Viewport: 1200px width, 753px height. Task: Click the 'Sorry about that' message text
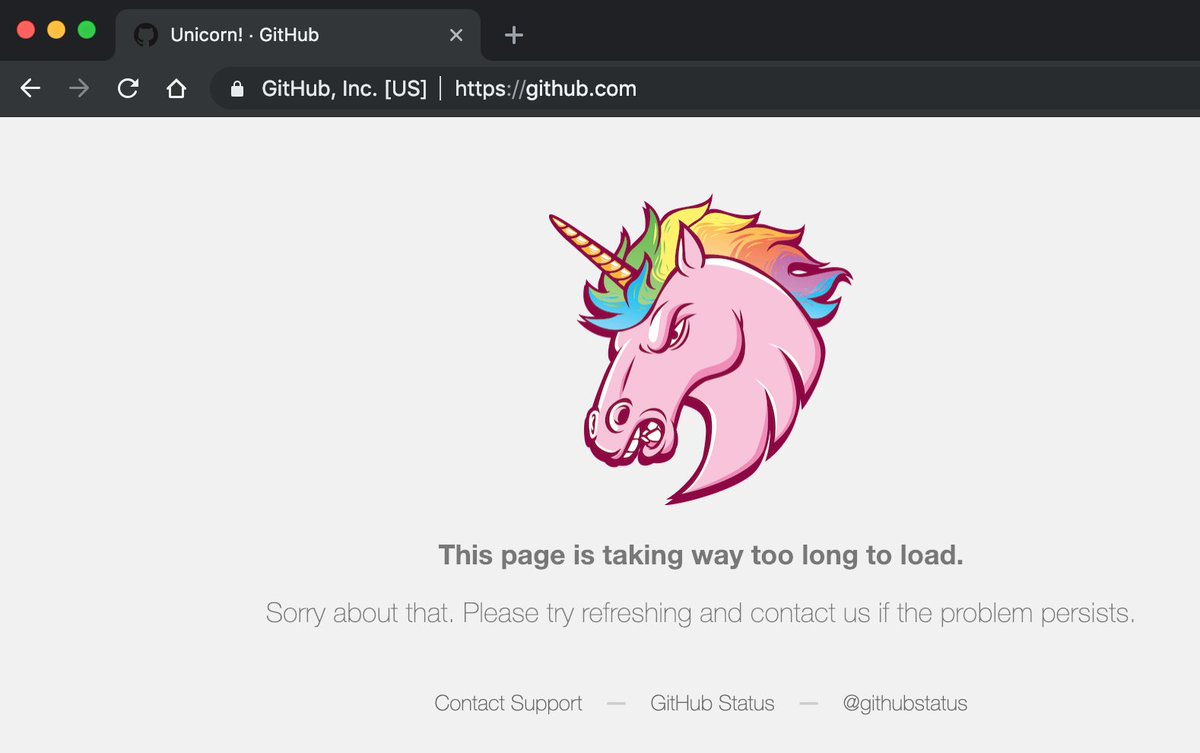700,612
